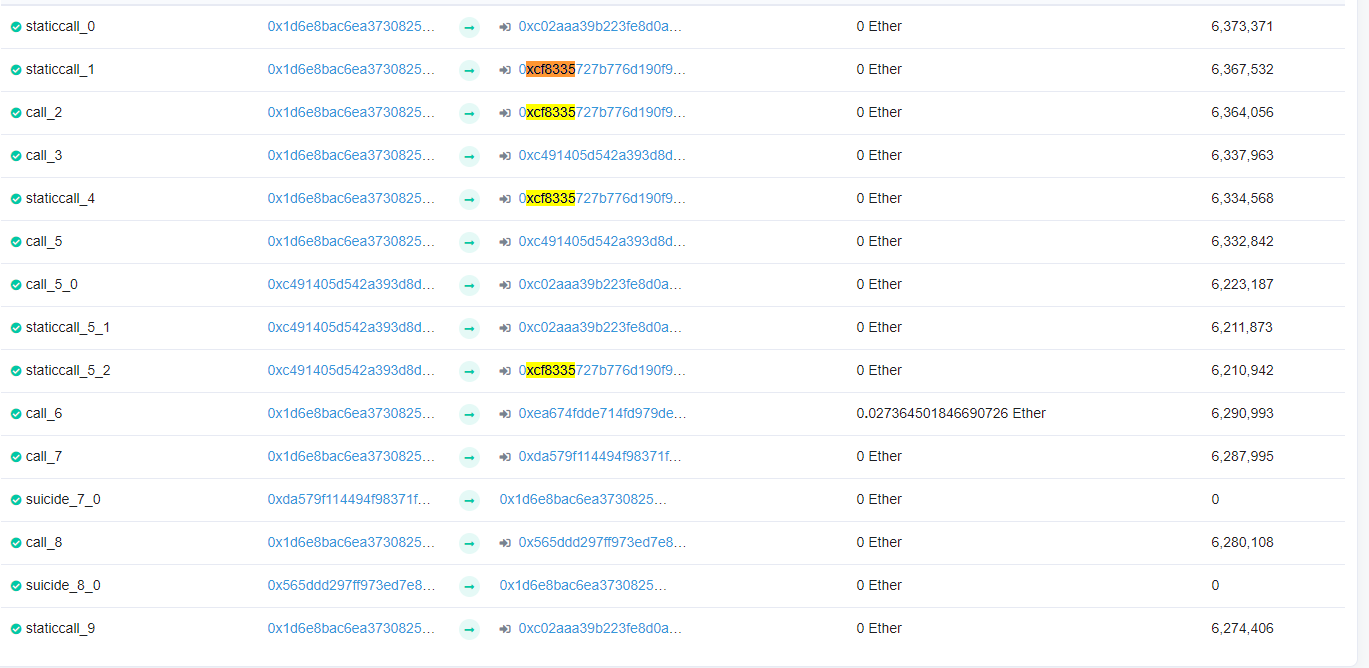The image size is (1369, 668).
Task: Select the call_5 trace label
Action: point(44,242)
